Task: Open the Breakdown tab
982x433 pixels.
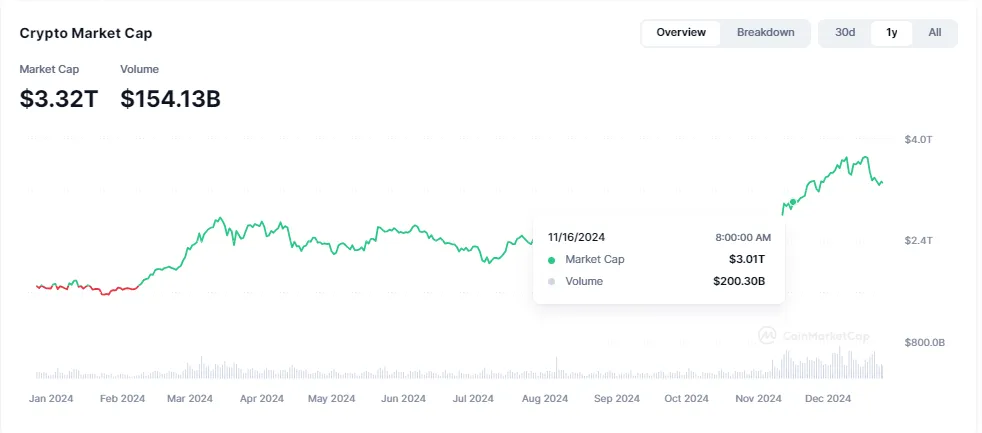Action: pyautogui.click(x=766, y=33)
